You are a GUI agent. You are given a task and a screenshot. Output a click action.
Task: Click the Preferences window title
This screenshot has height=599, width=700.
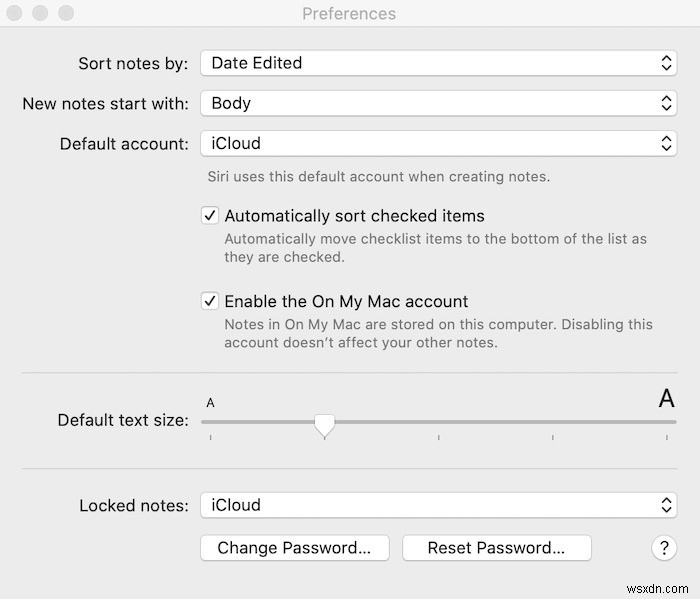349,13
